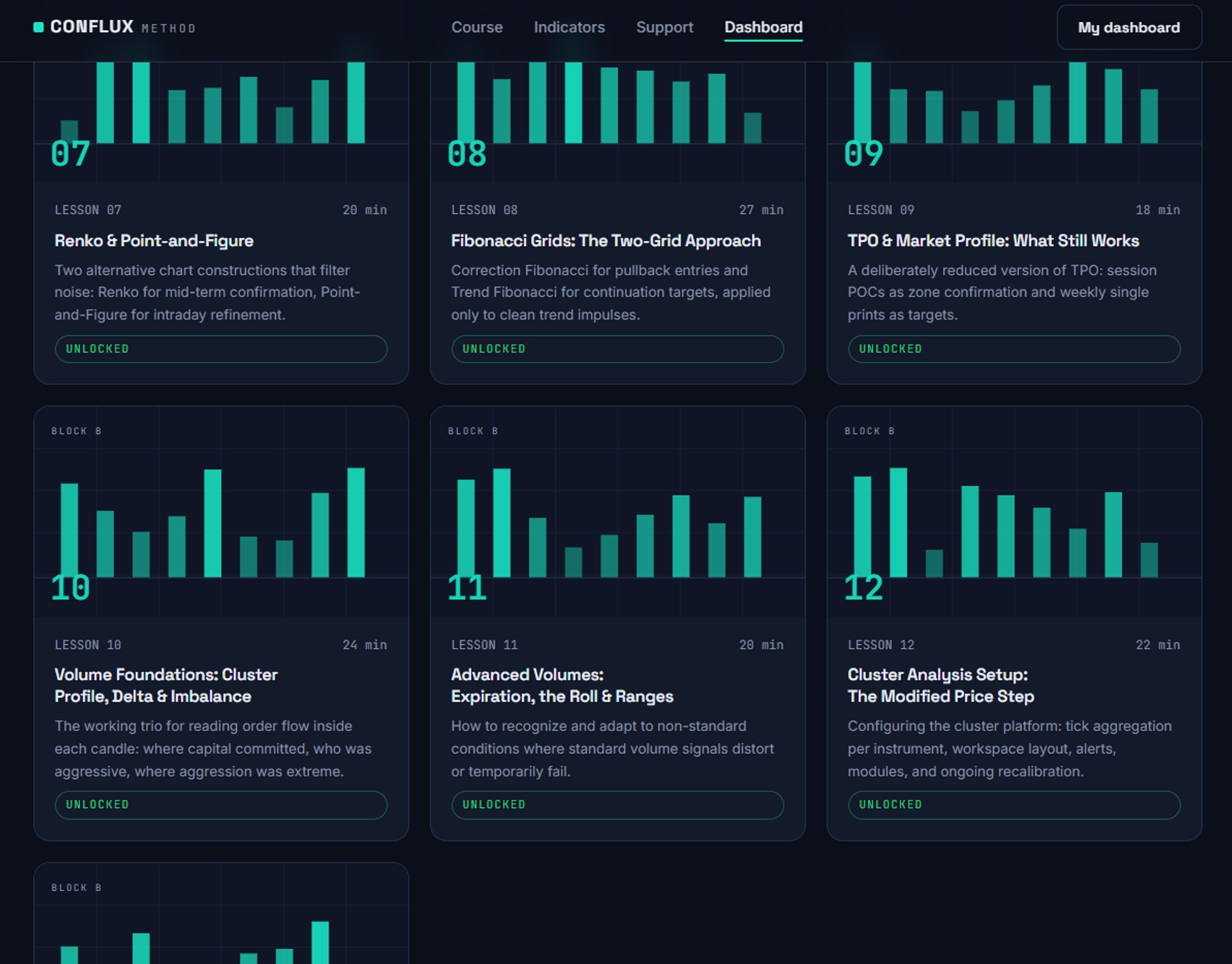Click Unlocked badge under Lesson 07
This screenshot has width=1232, height=964.
[221, 349]
